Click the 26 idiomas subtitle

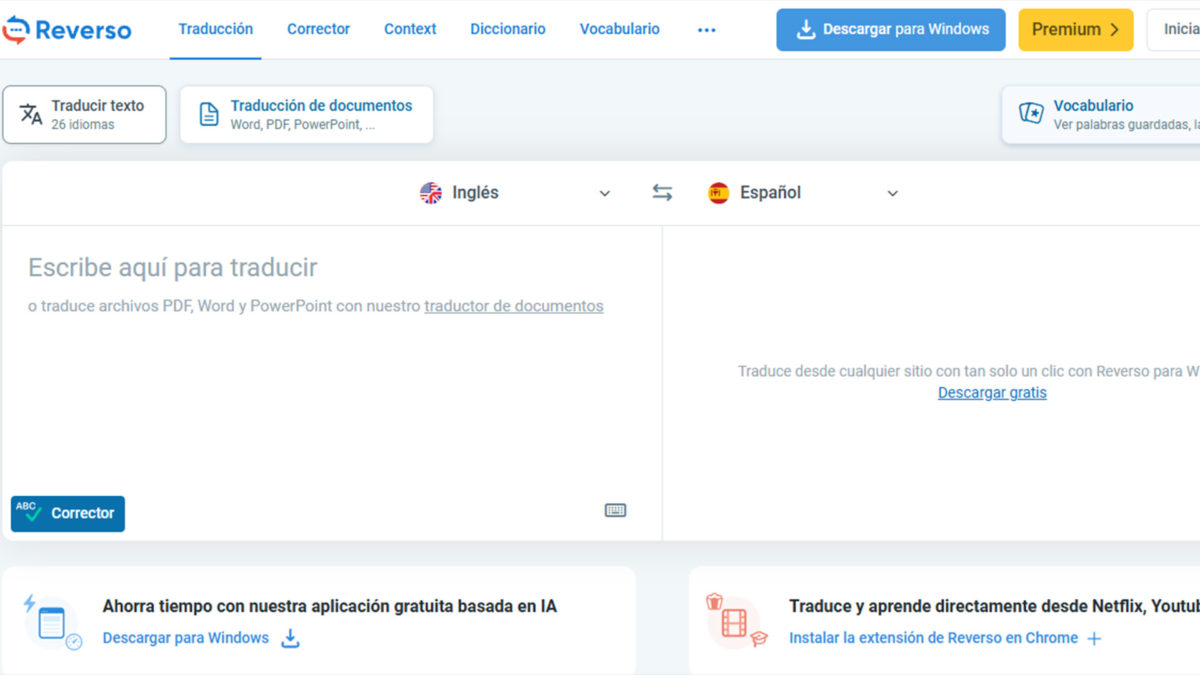coord(83,125)
